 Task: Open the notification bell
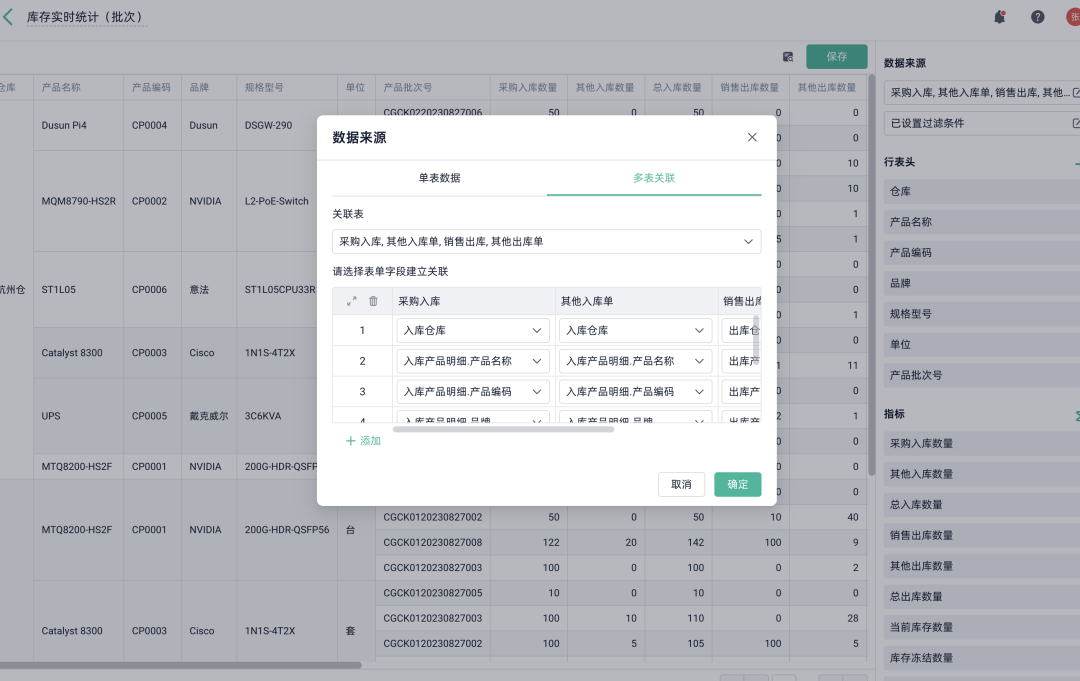tap(999, 17)
